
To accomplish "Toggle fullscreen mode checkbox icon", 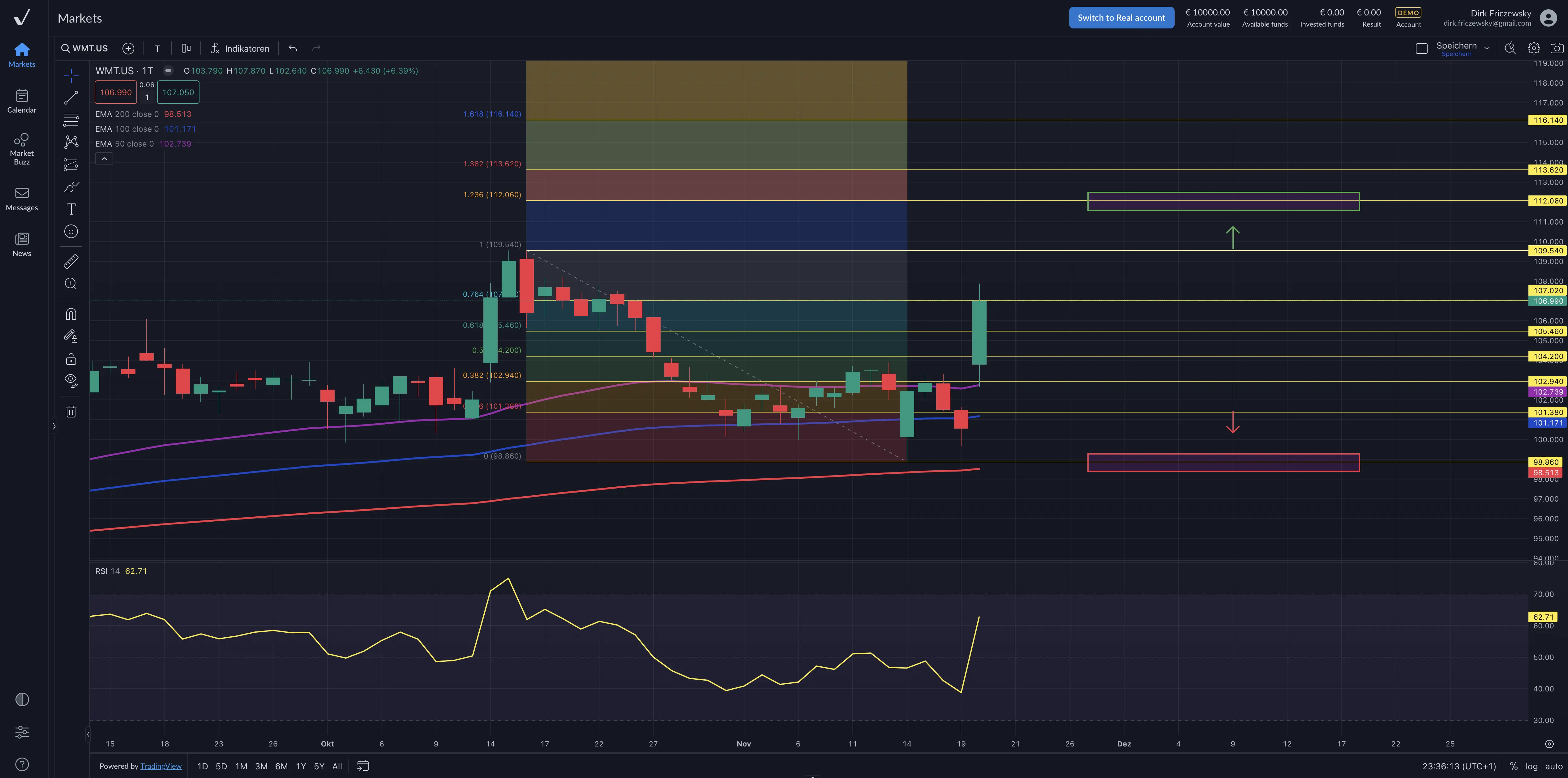I will [x=1421, y=48].
